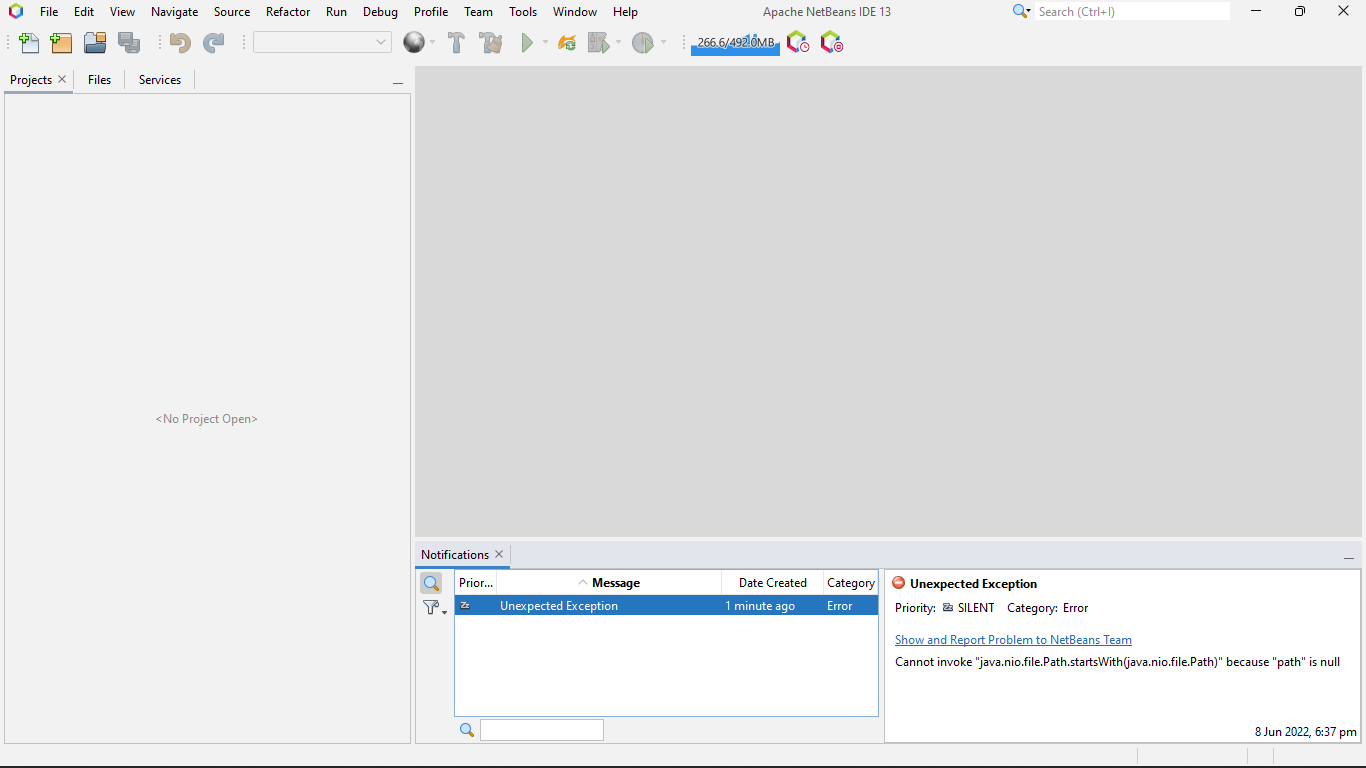
Task: Open the Debug menu
Action: (x=380, y=11)
